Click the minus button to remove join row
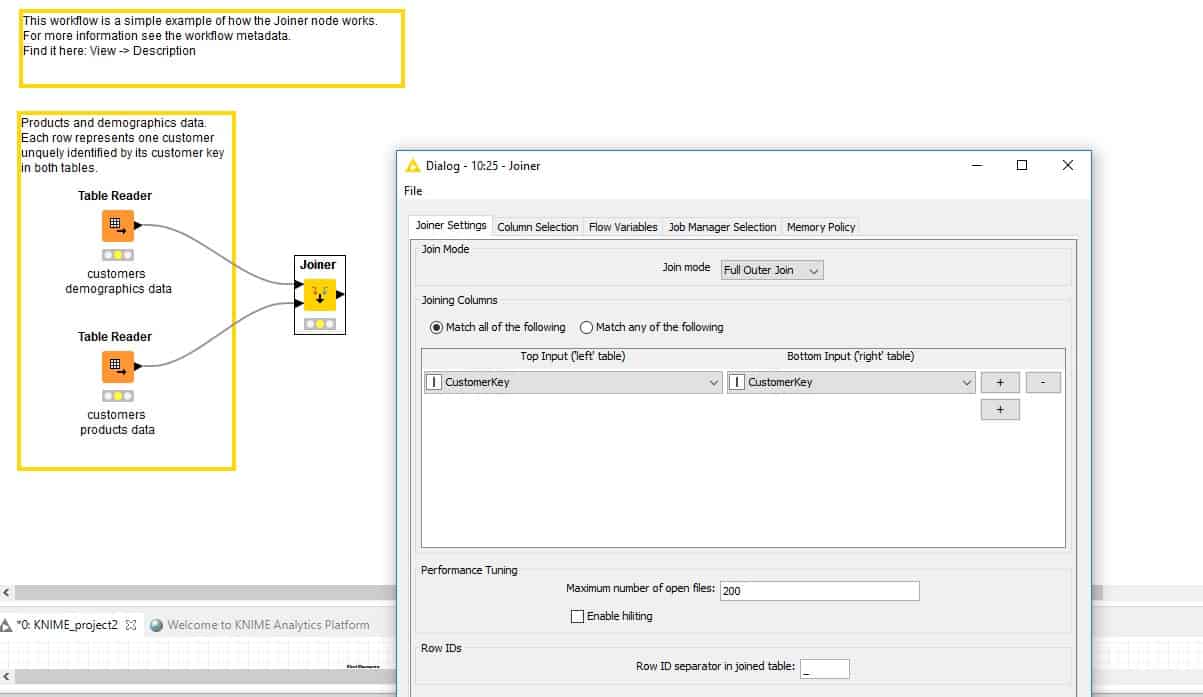Viewport: 1203px width, 697px height. click(x=1043, y=382)
